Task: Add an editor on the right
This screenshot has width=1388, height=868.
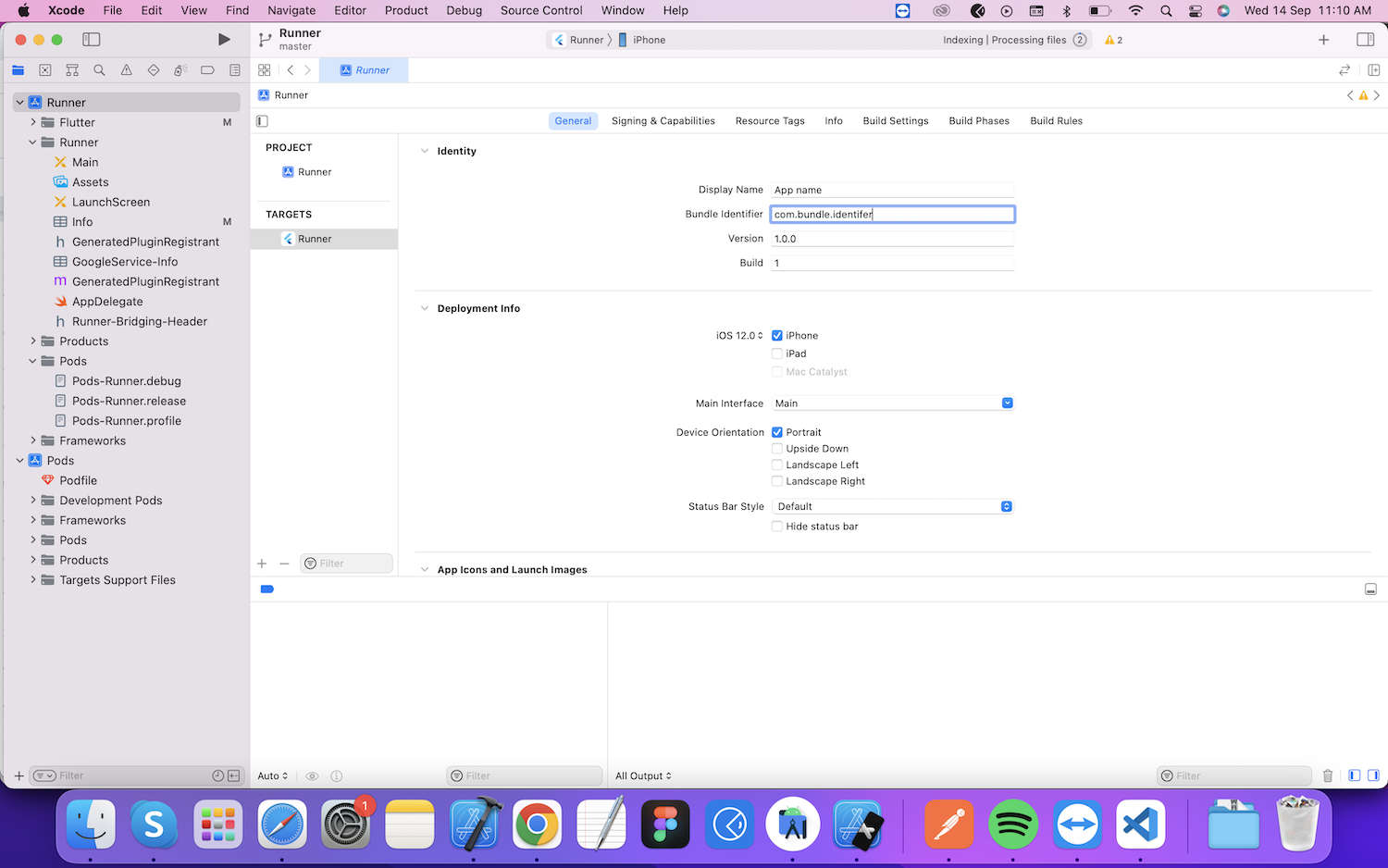Action: pos(1374,70)
